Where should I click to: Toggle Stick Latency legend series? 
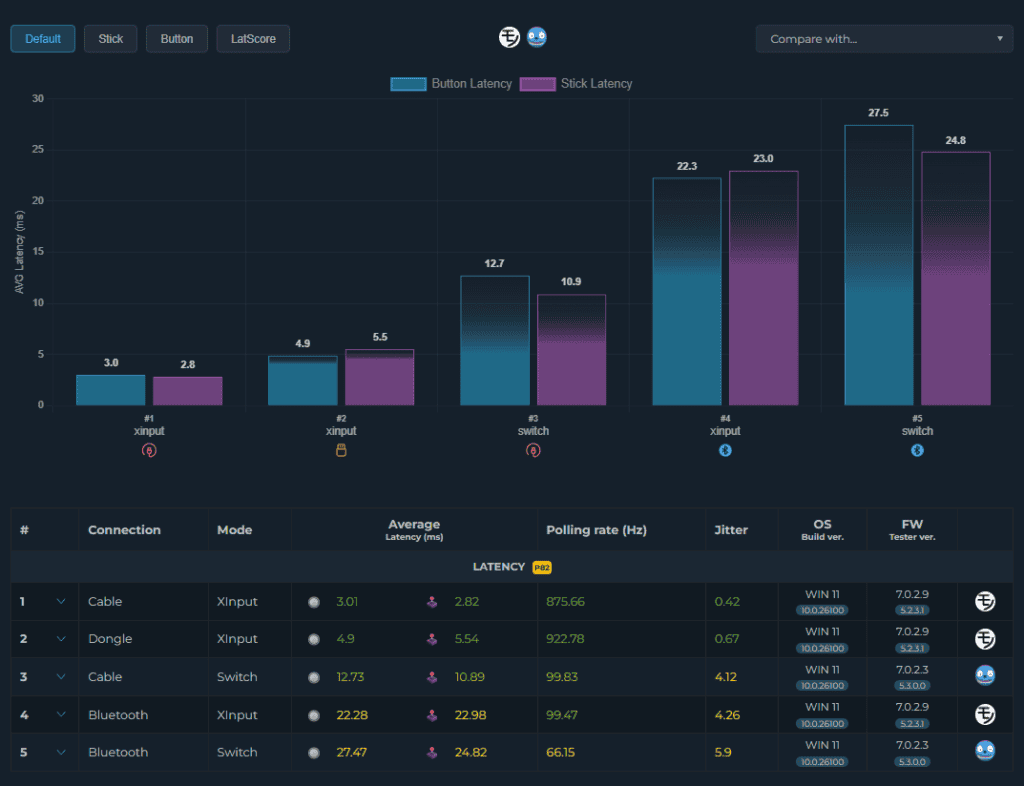click(x=576, y=84)
